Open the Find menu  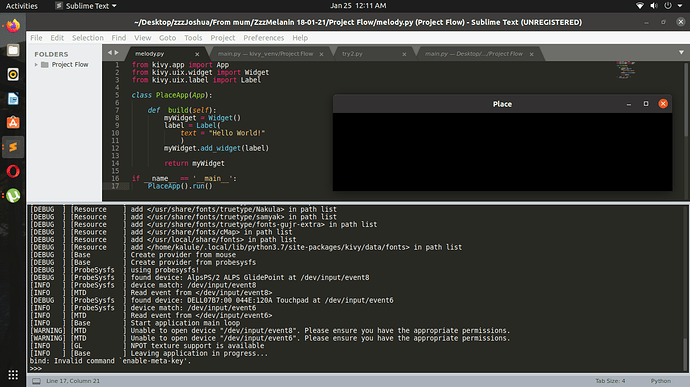pos(118,38)
